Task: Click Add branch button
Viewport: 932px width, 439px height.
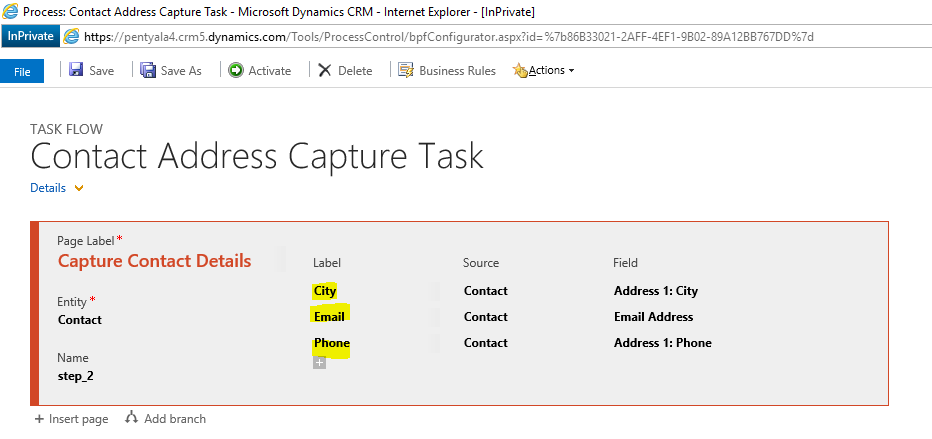Action: (165, 419)
